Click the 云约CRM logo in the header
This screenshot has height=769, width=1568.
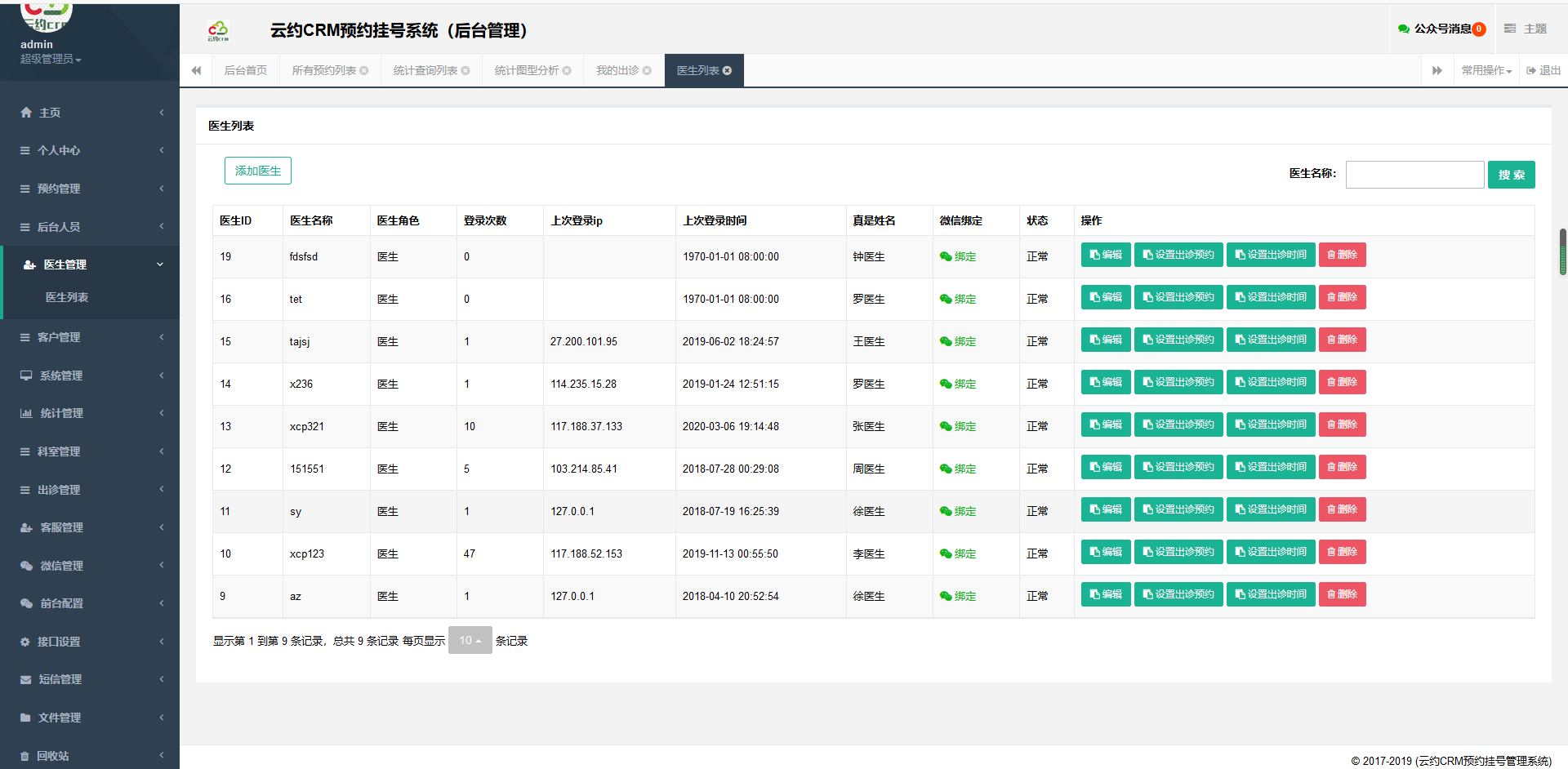tap(218, 31)
